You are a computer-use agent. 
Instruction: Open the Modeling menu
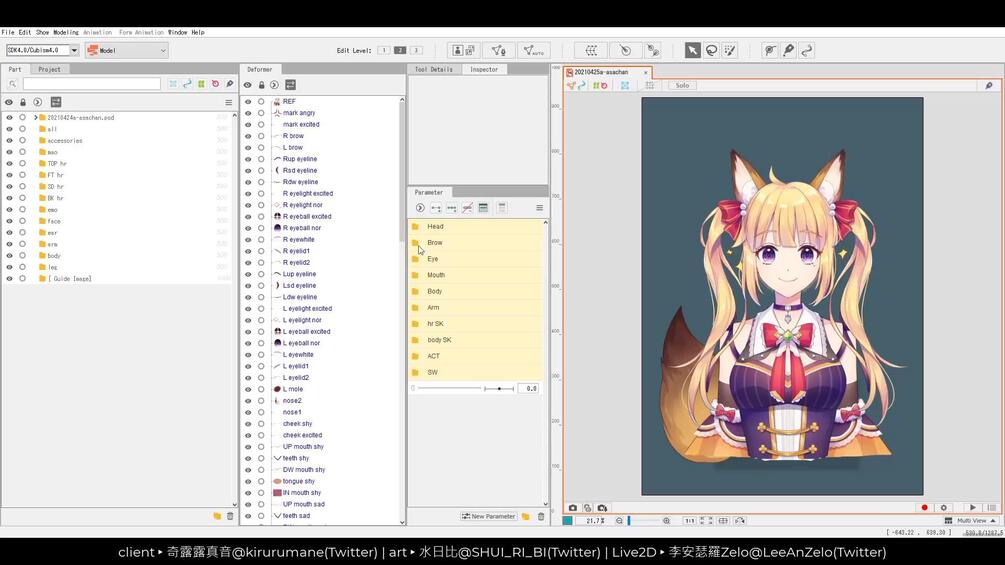coord(65,32)
